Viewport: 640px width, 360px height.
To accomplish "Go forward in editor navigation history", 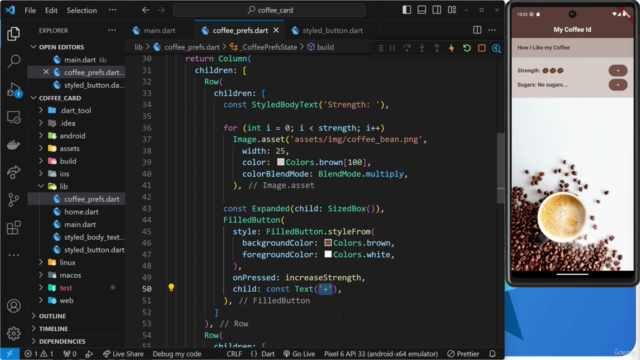I will tap(161, 10).
